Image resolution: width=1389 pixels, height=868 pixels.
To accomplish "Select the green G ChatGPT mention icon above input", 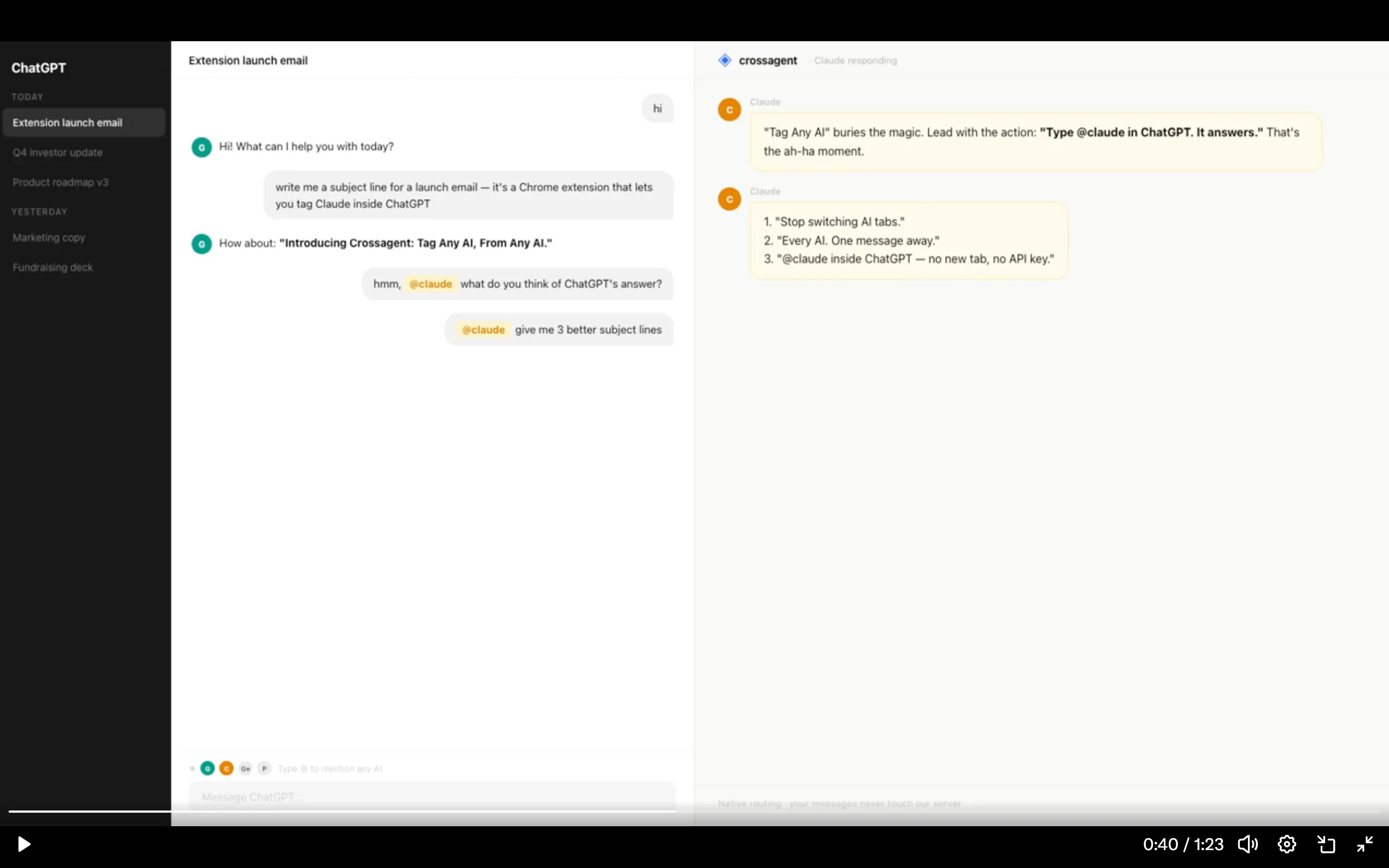I will (x=208, y=768).
